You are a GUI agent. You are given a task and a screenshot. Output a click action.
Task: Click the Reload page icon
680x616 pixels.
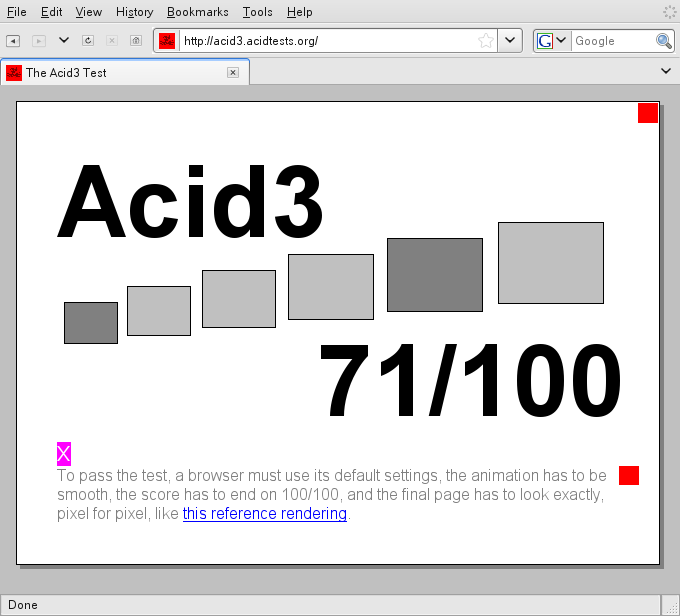point(88,41)
